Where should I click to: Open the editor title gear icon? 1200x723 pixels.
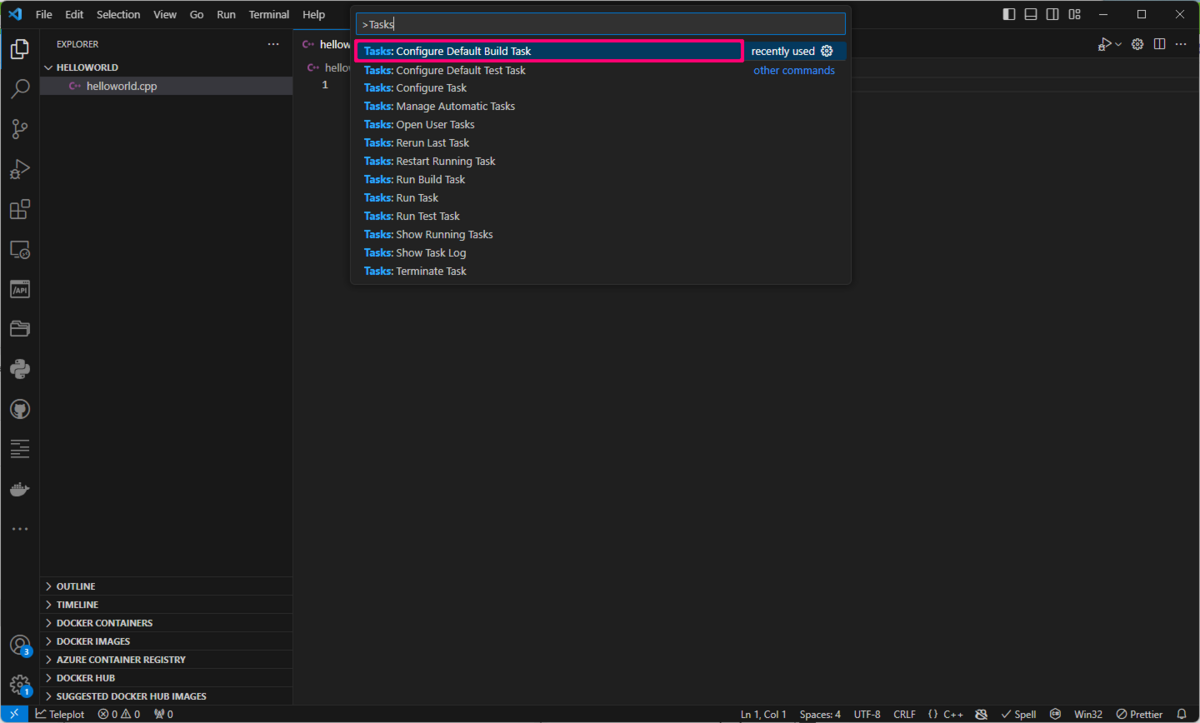tap(1137, 44)
